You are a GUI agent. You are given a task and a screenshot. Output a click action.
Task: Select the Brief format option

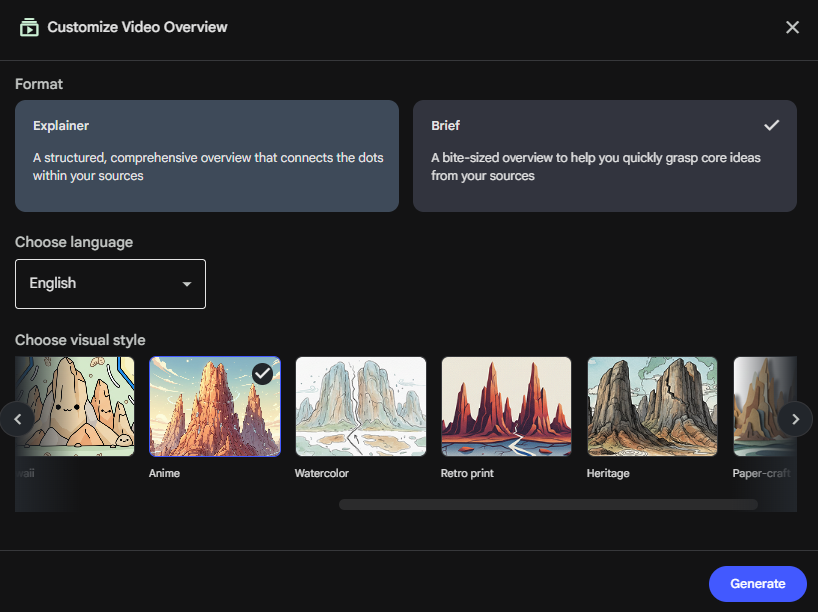[x=604, y=155]
